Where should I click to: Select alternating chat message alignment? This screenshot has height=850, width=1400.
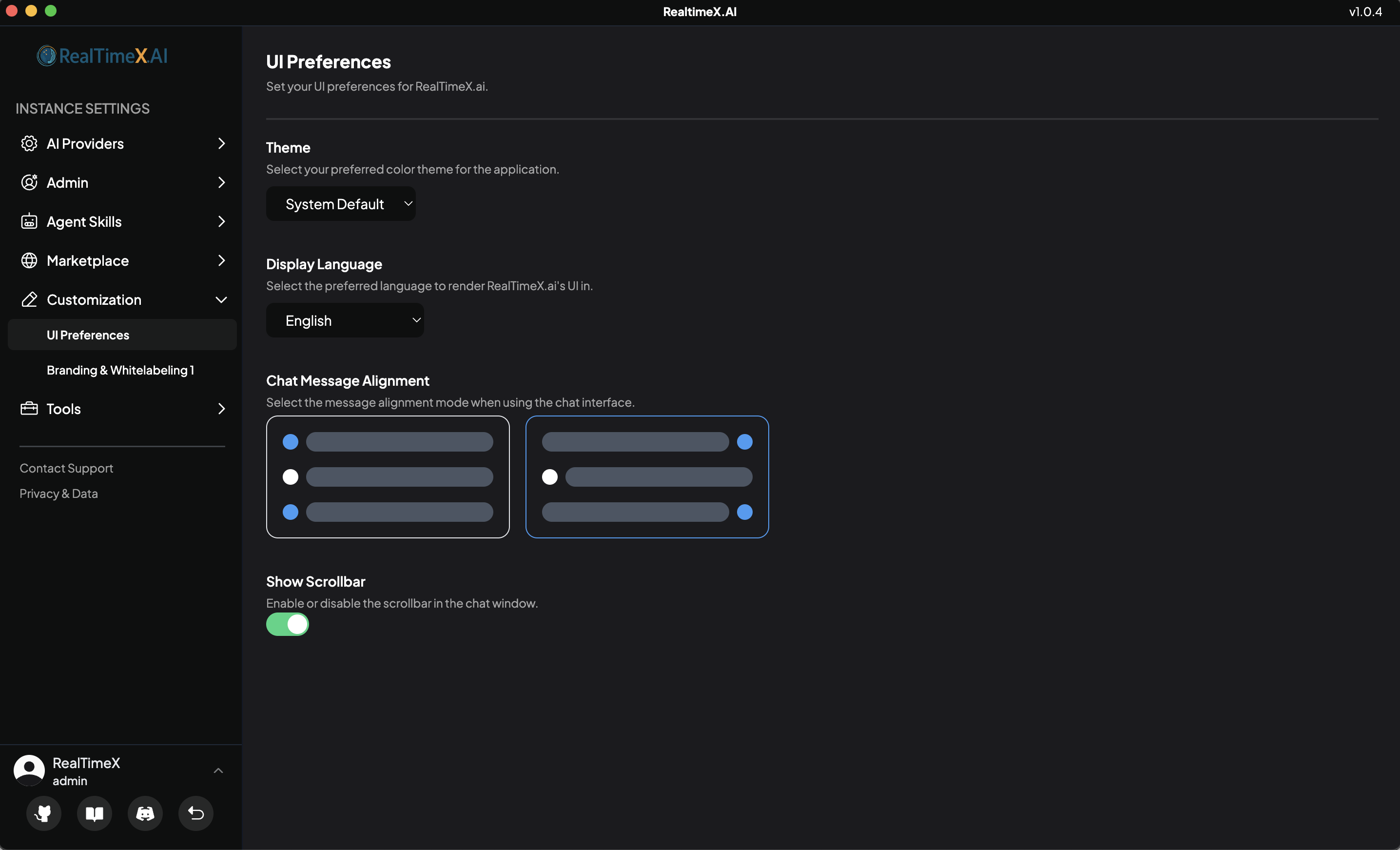[646, 476]
